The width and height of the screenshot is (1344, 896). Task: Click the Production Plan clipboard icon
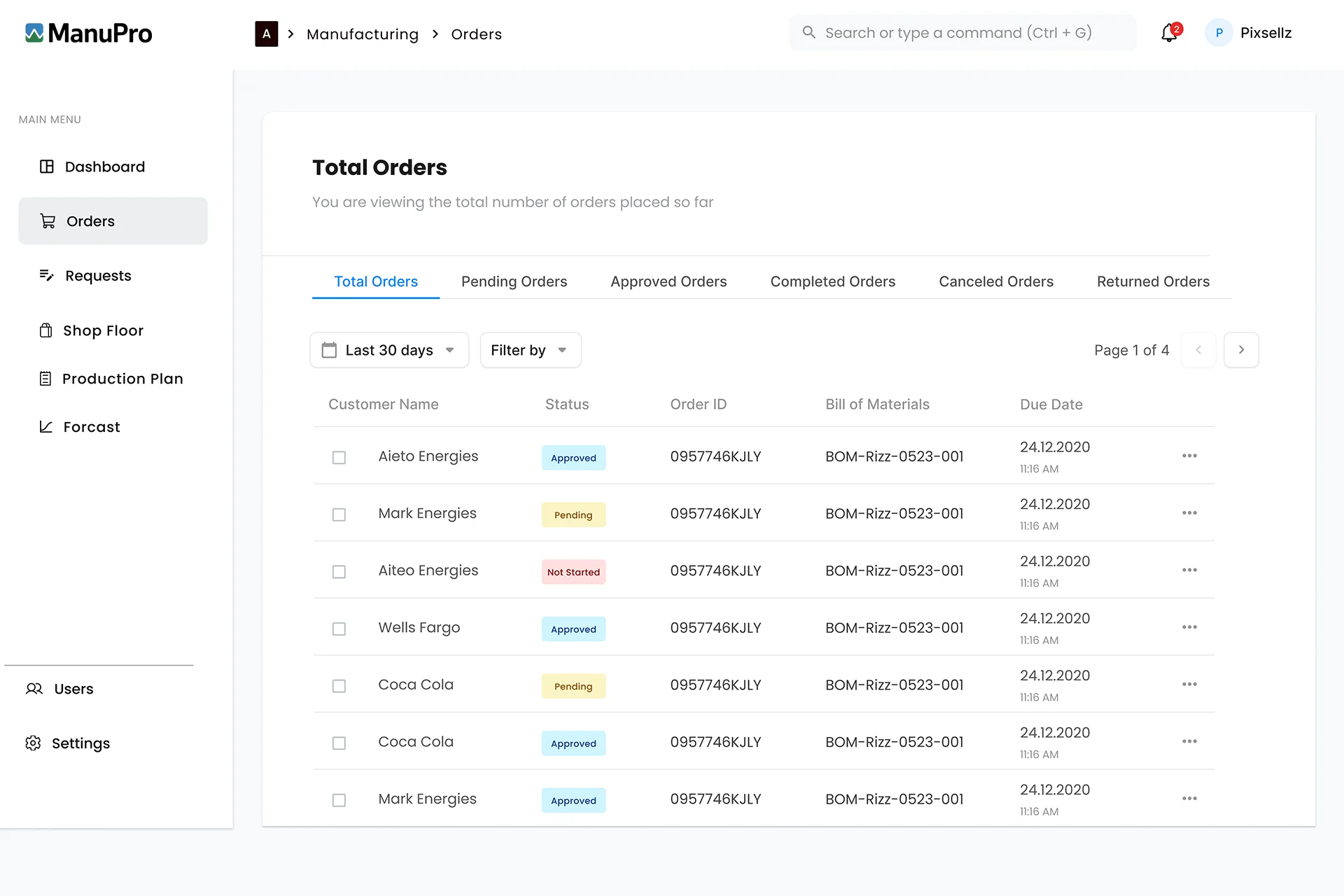[45, 379]
